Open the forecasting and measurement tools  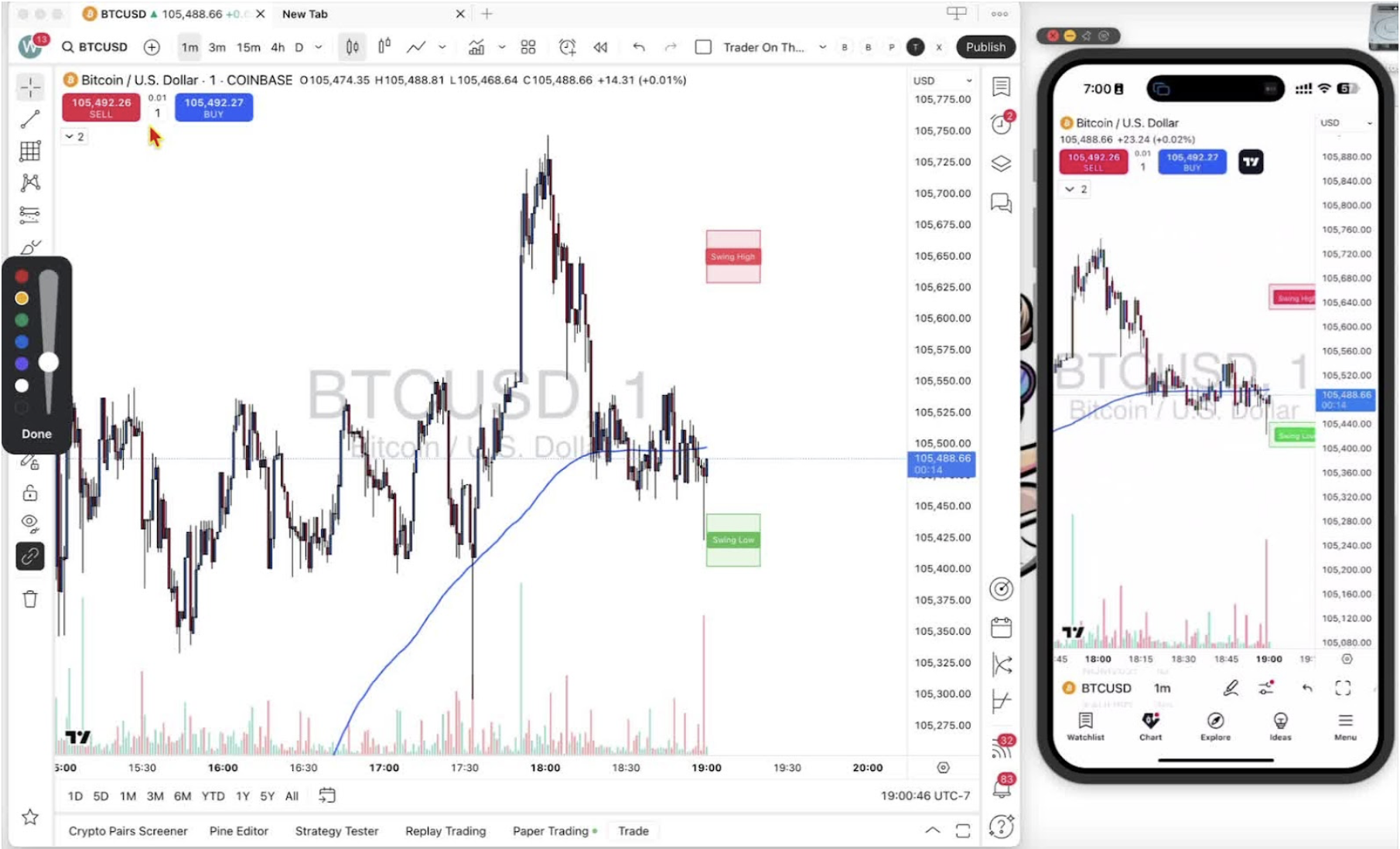tap(30, 214)
